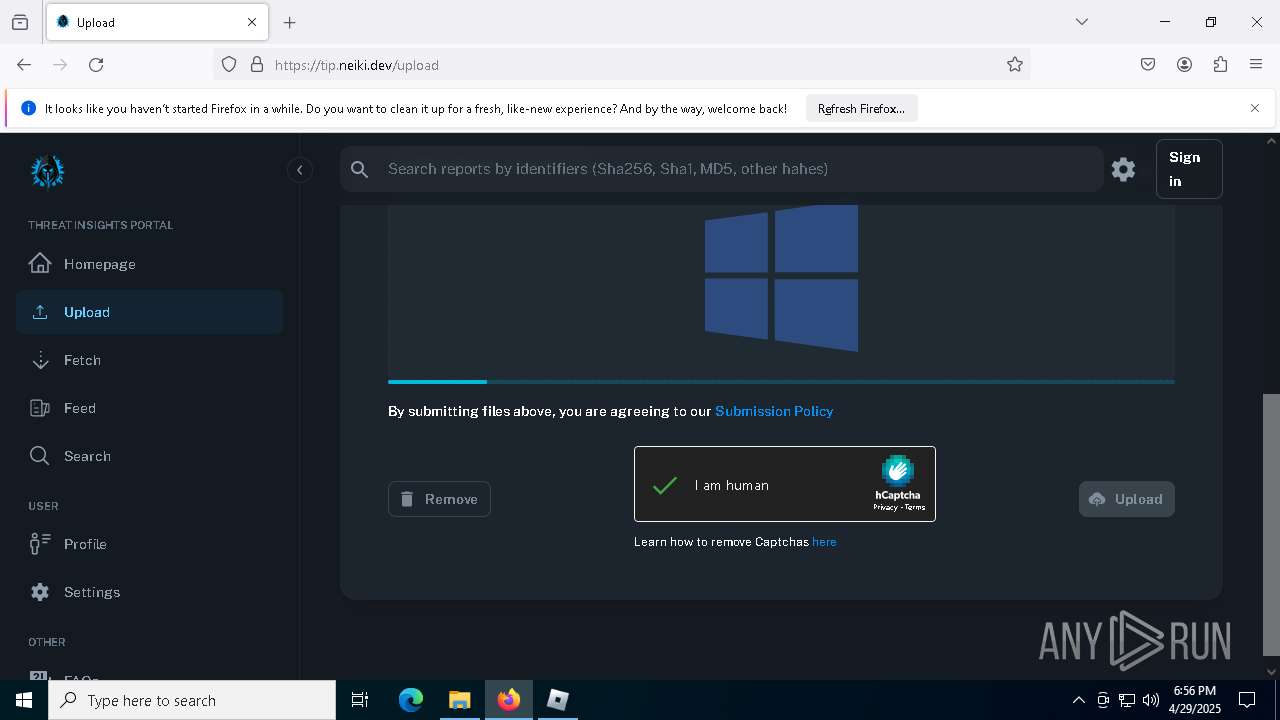Image resolution: width=1280 pixels, height=720 pixels.
Task: Click the notification bar info icon
Action: (28, 108)
